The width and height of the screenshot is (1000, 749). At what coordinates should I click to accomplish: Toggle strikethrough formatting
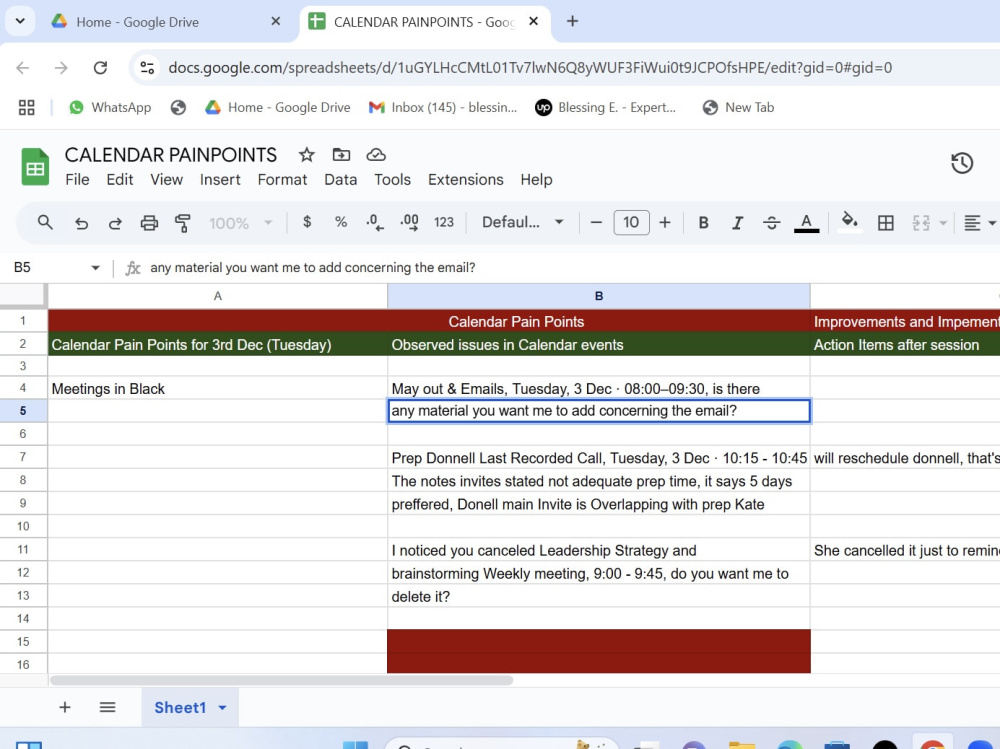click(x=772, y=223)
